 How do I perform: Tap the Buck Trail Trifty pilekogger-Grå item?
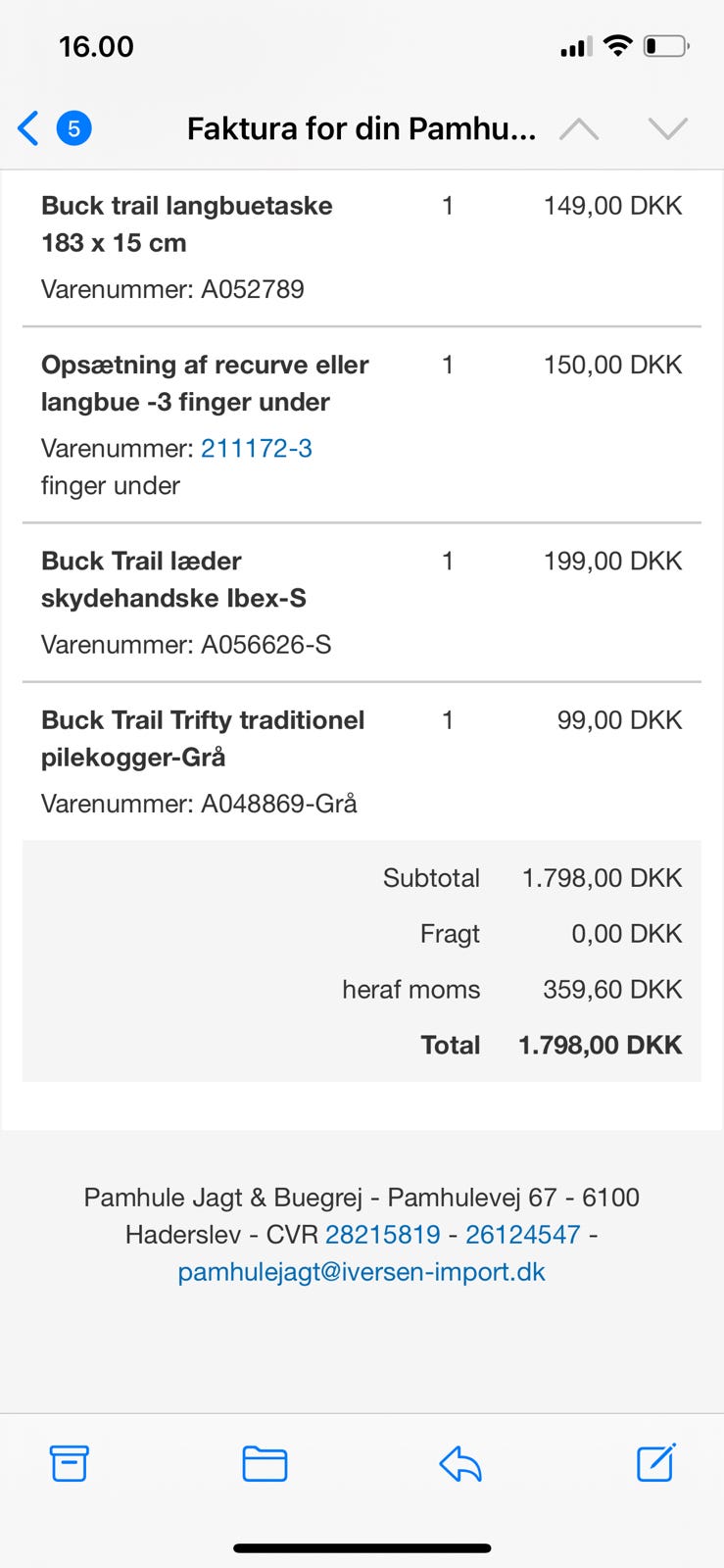203,738
